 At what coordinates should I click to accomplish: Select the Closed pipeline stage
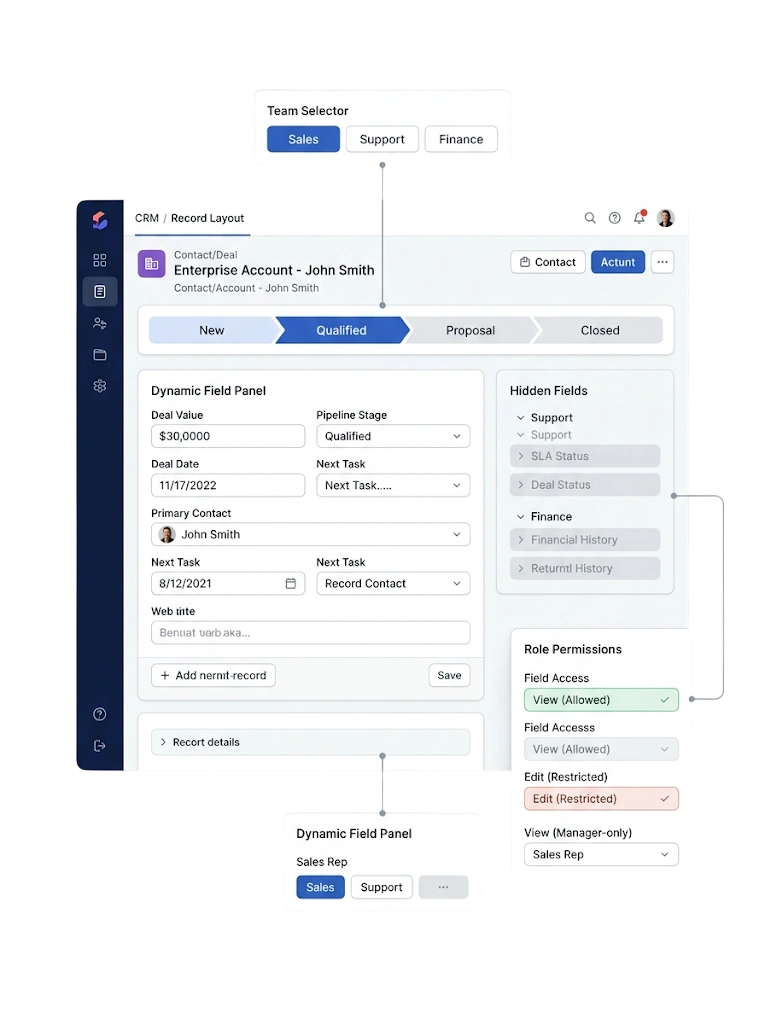point(600,330)
